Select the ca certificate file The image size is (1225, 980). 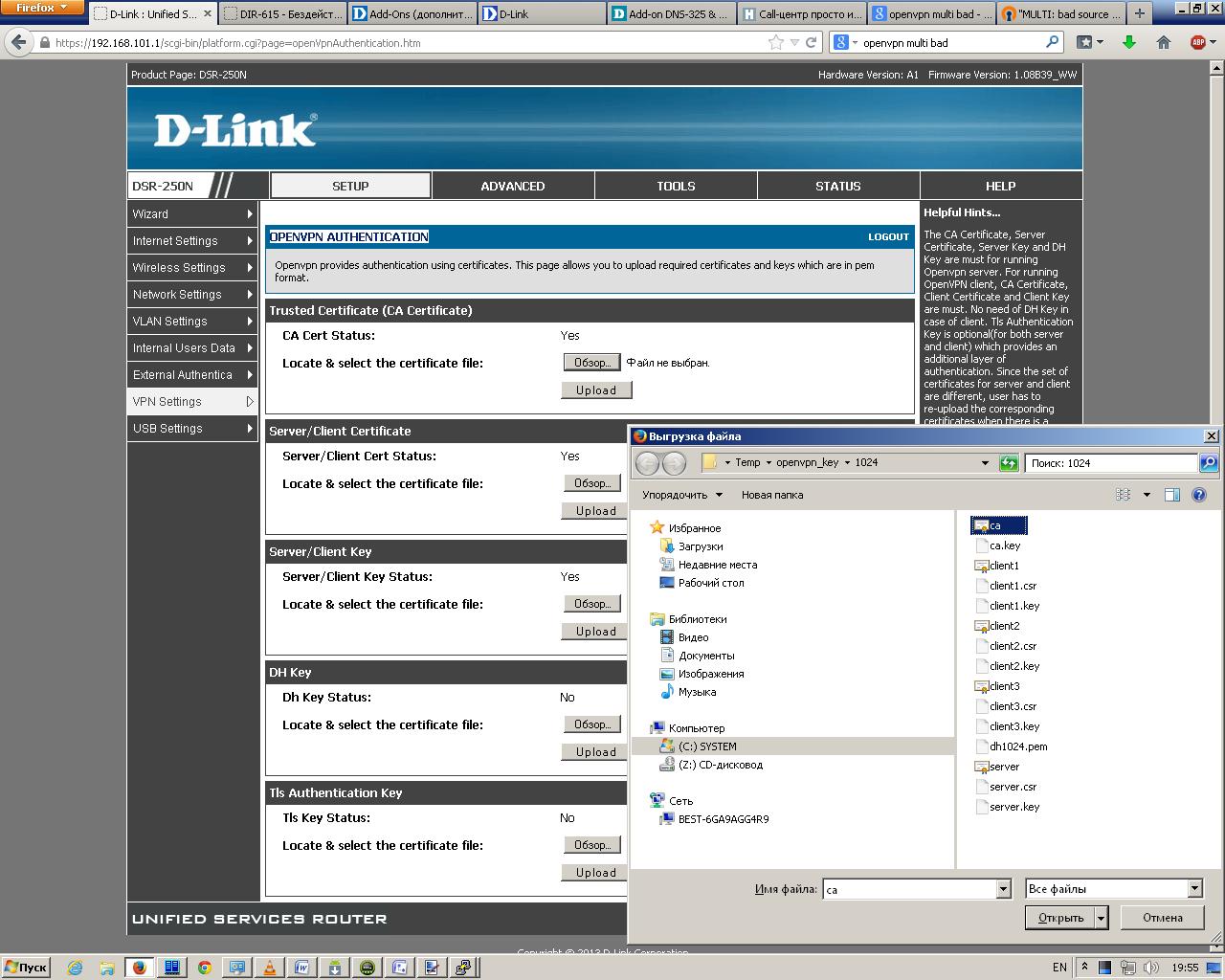pos(998,525)
